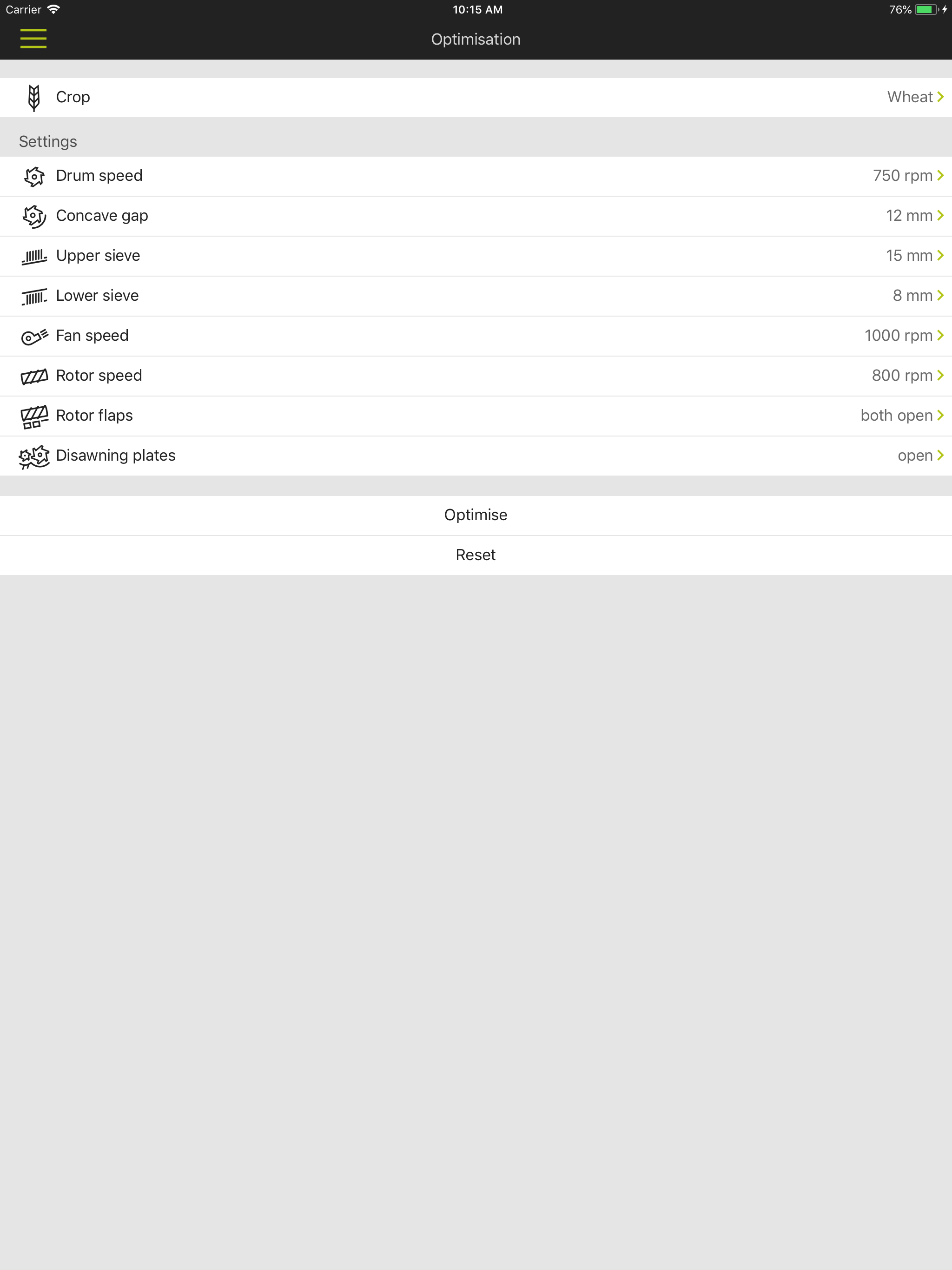
Task: Tap the Rotor flaps icon
Action: [x=34, y=417]
